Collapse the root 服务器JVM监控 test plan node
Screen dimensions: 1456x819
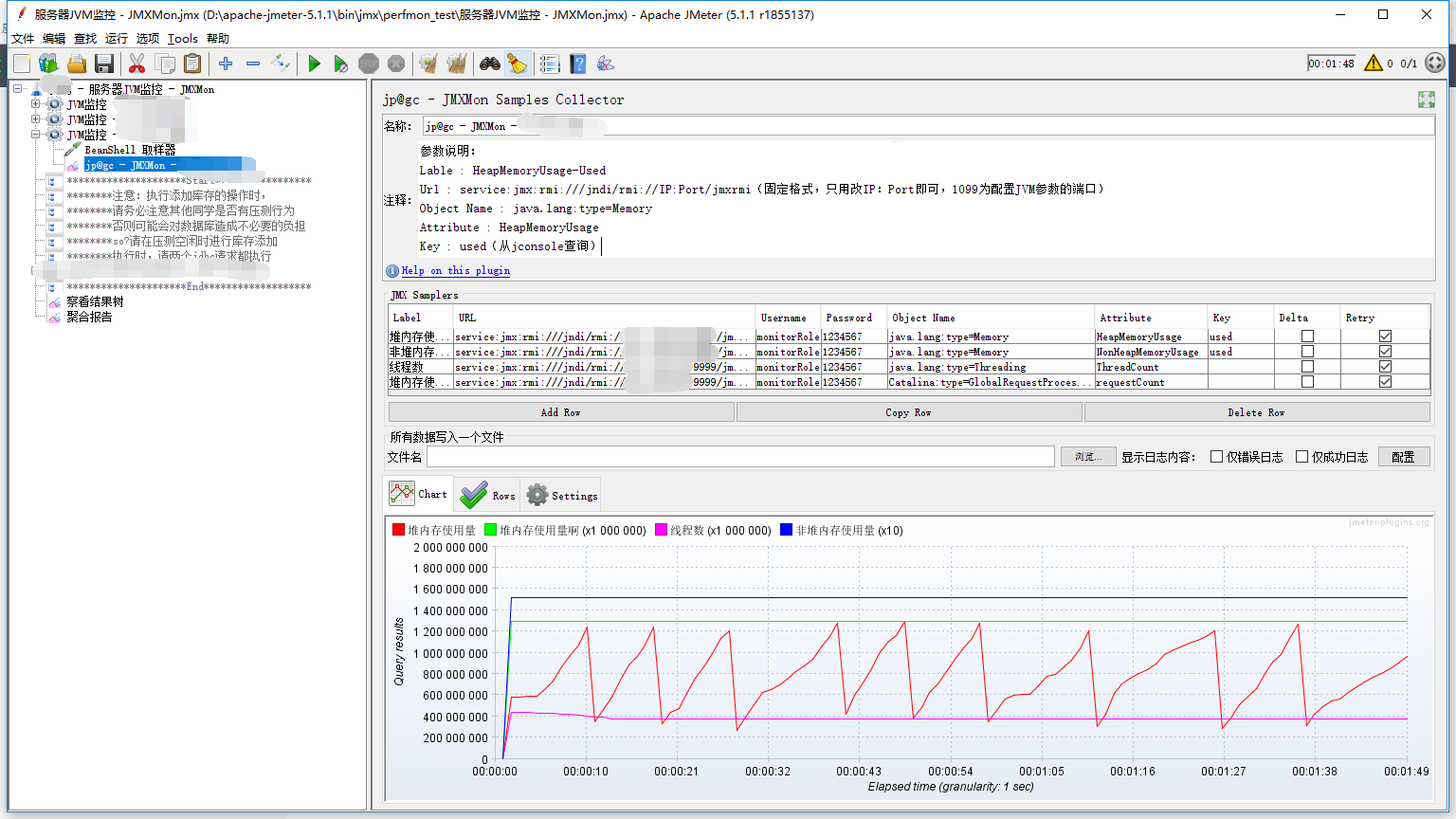[17, 89]
